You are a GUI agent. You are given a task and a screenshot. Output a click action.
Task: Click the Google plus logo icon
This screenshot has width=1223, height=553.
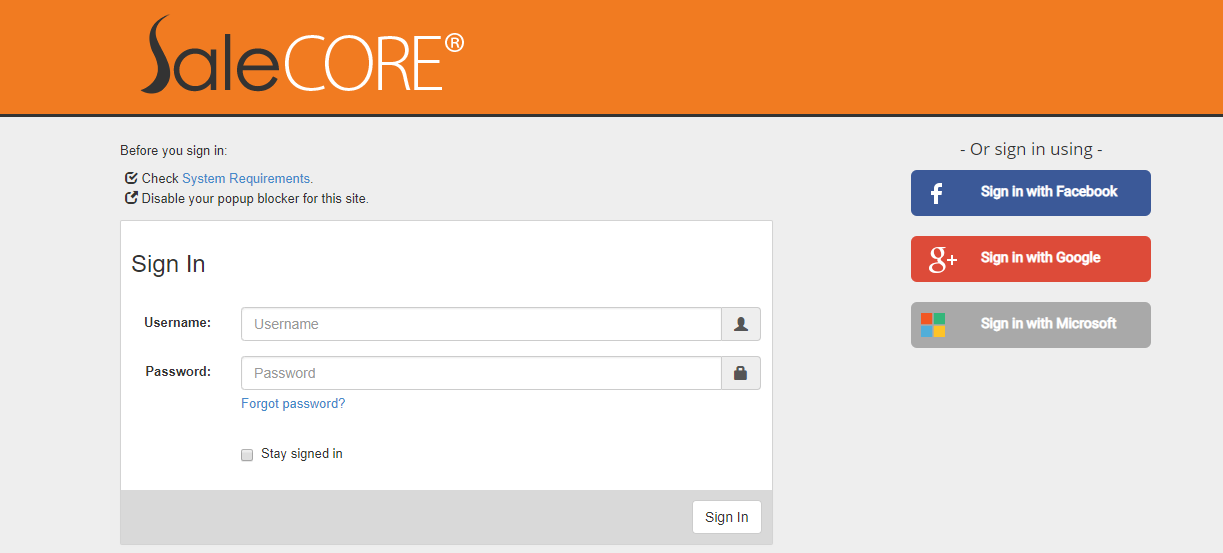coord(943,259)
